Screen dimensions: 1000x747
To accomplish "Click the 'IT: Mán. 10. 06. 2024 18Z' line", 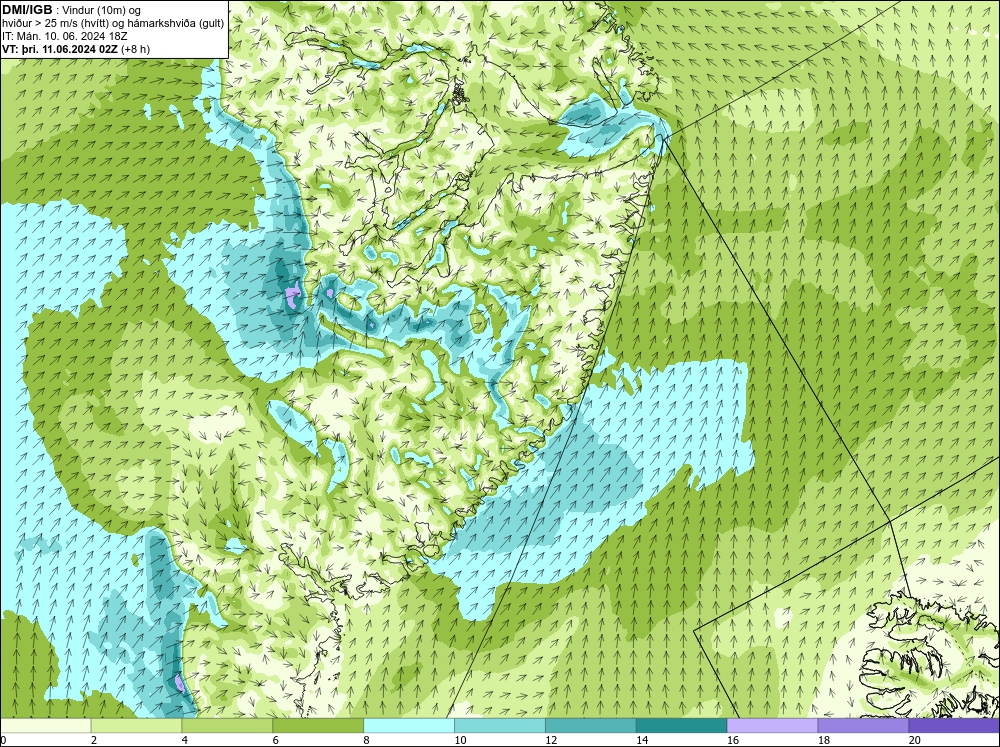I will (x=64, y=36).
